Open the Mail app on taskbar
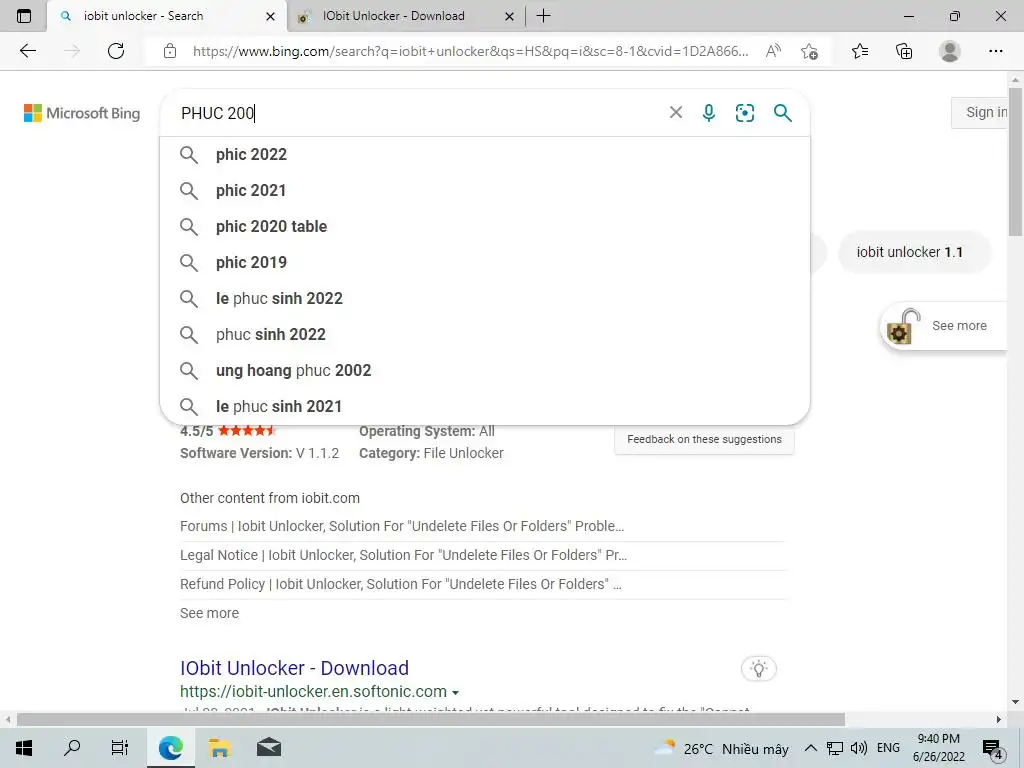 tap(268, 748)
